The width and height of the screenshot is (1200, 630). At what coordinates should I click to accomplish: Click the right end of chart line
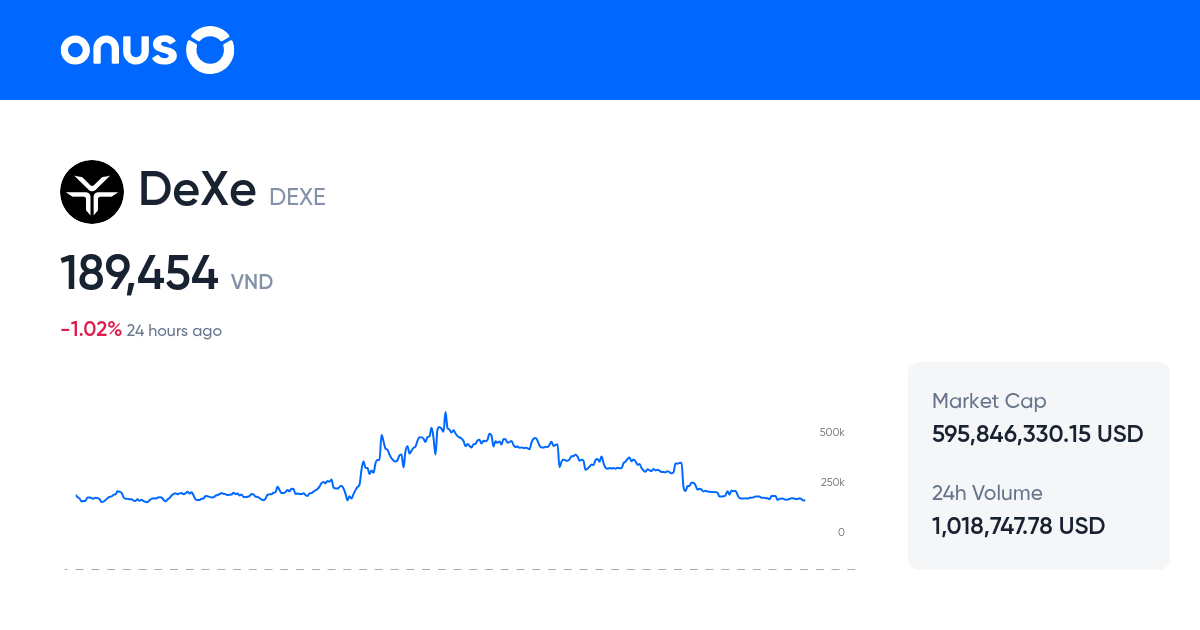[803, 500]
